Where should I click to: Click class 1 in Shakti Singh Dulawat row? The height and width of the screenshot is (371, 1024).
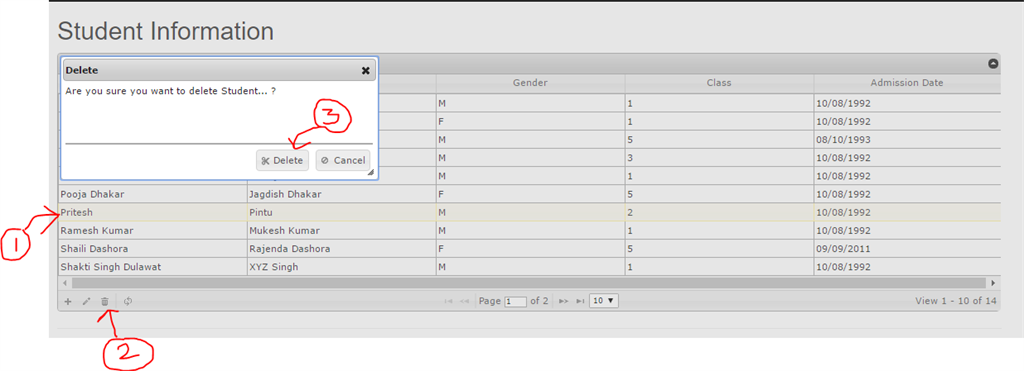pyautogui.click(x=719, y=267)
